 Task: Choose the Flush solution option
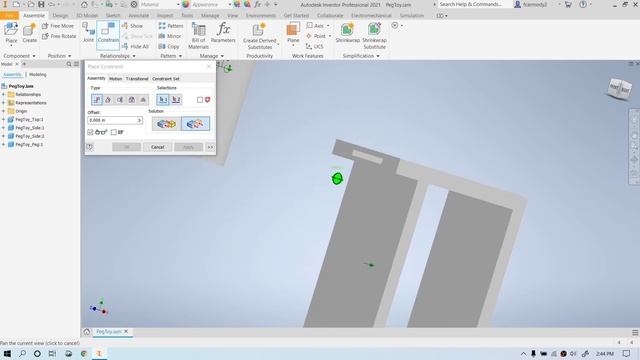click(195, 124)
